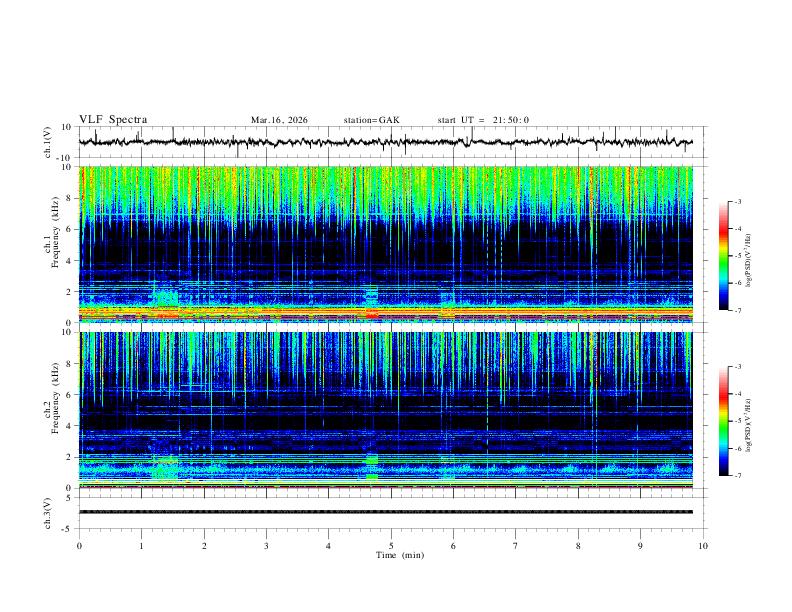Viewport: 792px width, 612px height.
Task: Click the "VLF Spectra" plot title
Action: coord(113,120)
